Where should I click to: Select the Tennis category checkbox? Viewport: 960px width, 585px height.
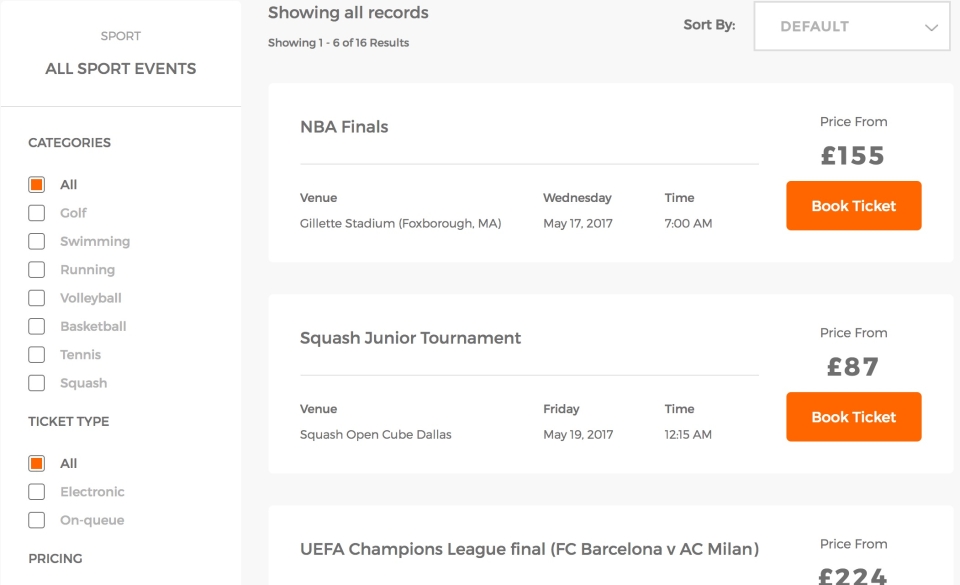[36, 354]
